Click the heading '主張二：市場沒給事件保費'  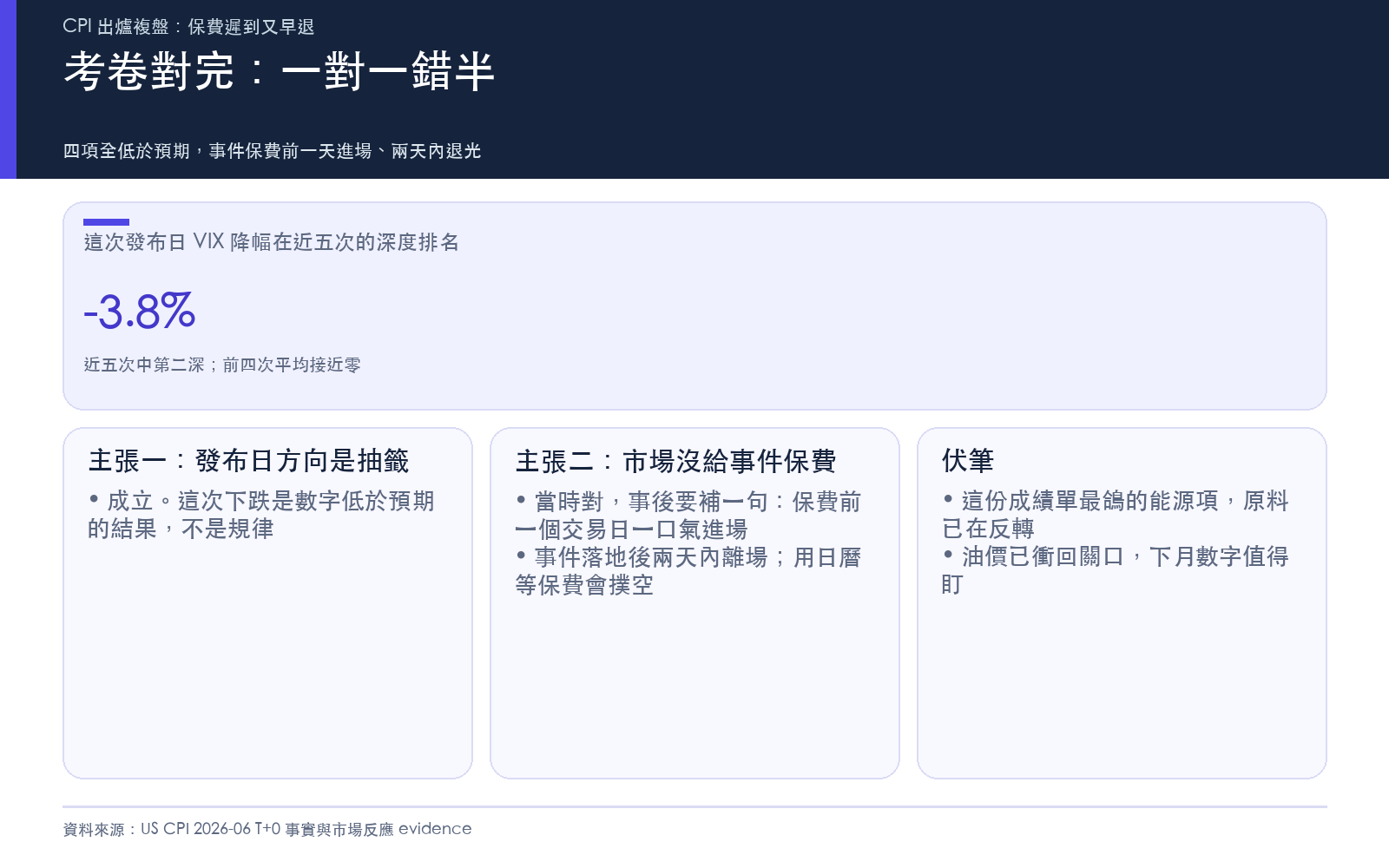(675, 461)
